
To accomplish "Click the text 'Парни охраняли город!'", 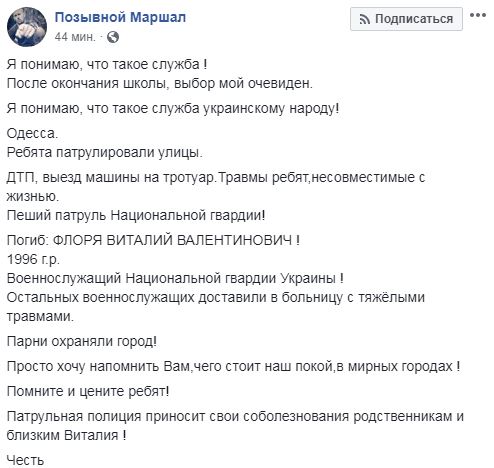I will pyautogui.click(x=82, y=341).
